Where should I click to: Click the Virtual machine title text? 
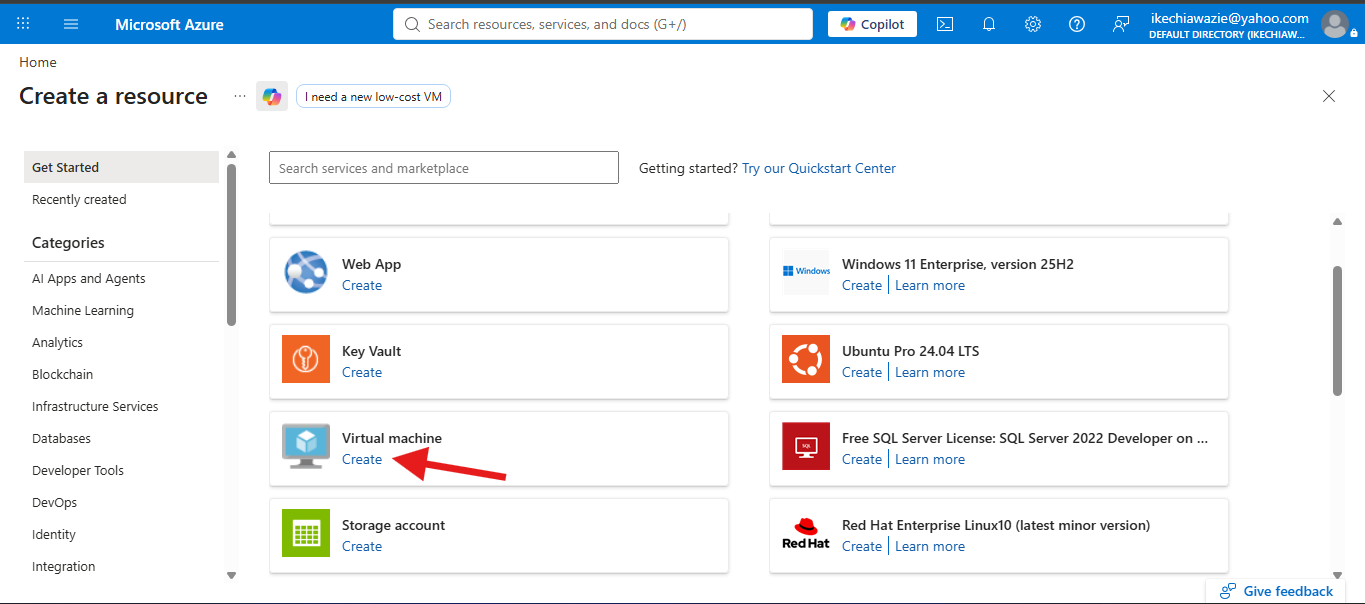point(392,438)
